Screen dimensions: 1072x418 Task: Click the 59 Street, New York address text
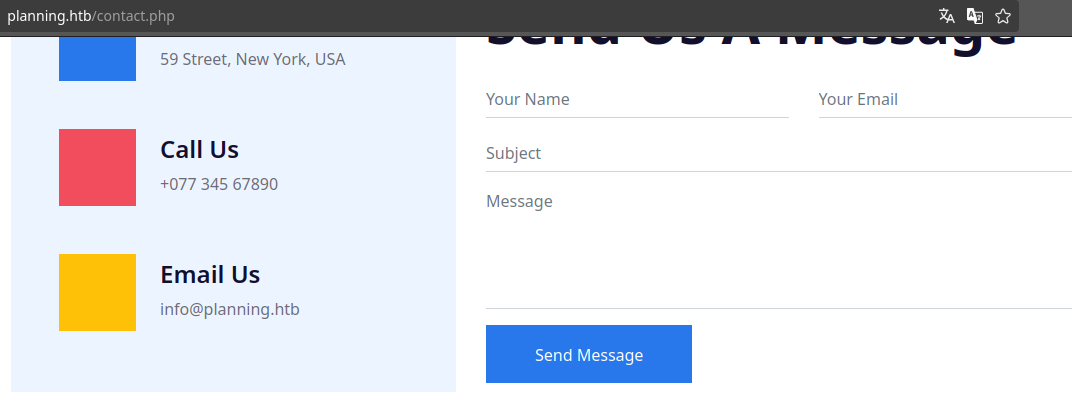pyautogui.click(x=253, y=59)
